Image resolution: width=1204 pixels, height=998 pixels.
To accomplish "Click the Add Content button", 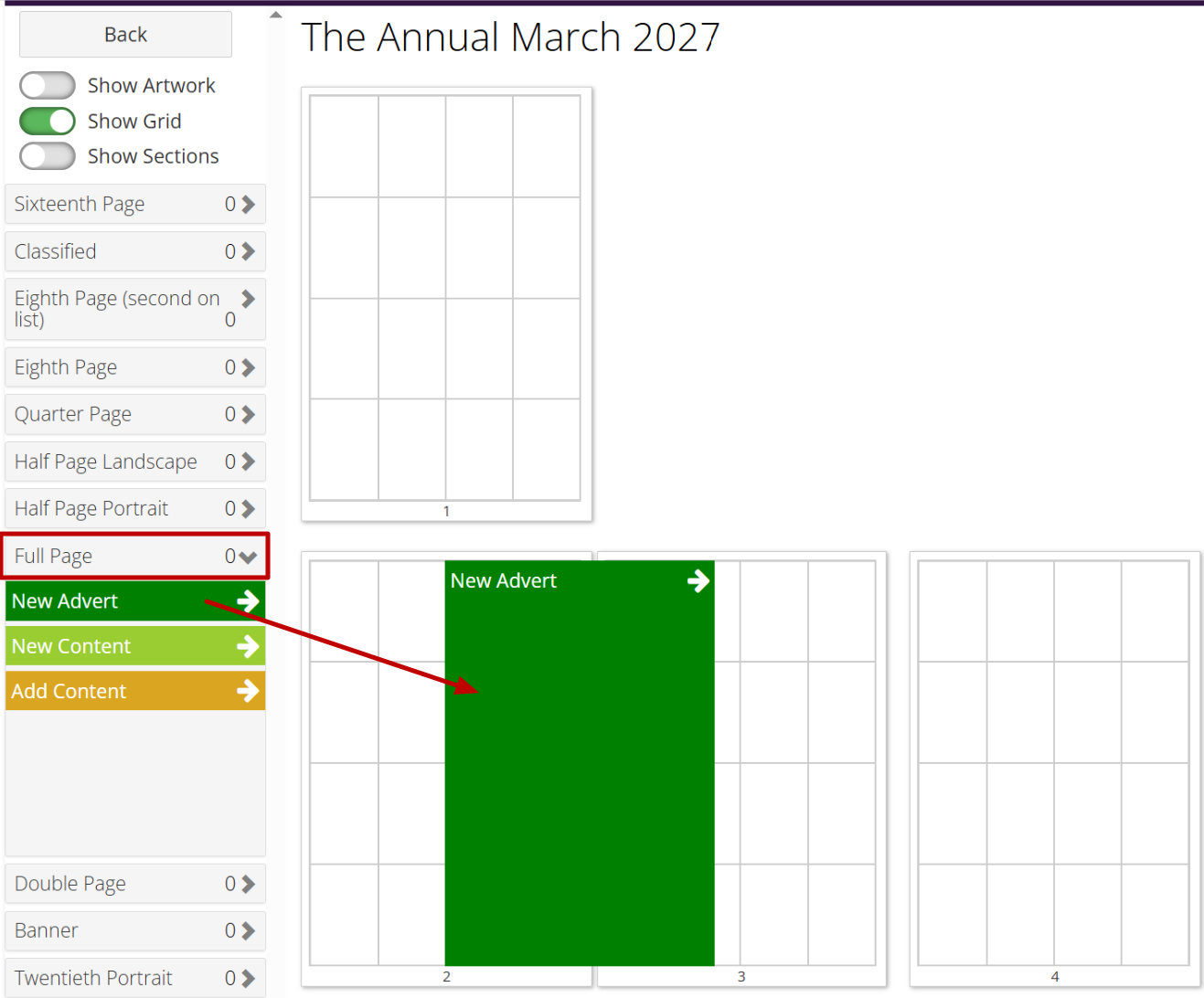I will tap(135, 691).
